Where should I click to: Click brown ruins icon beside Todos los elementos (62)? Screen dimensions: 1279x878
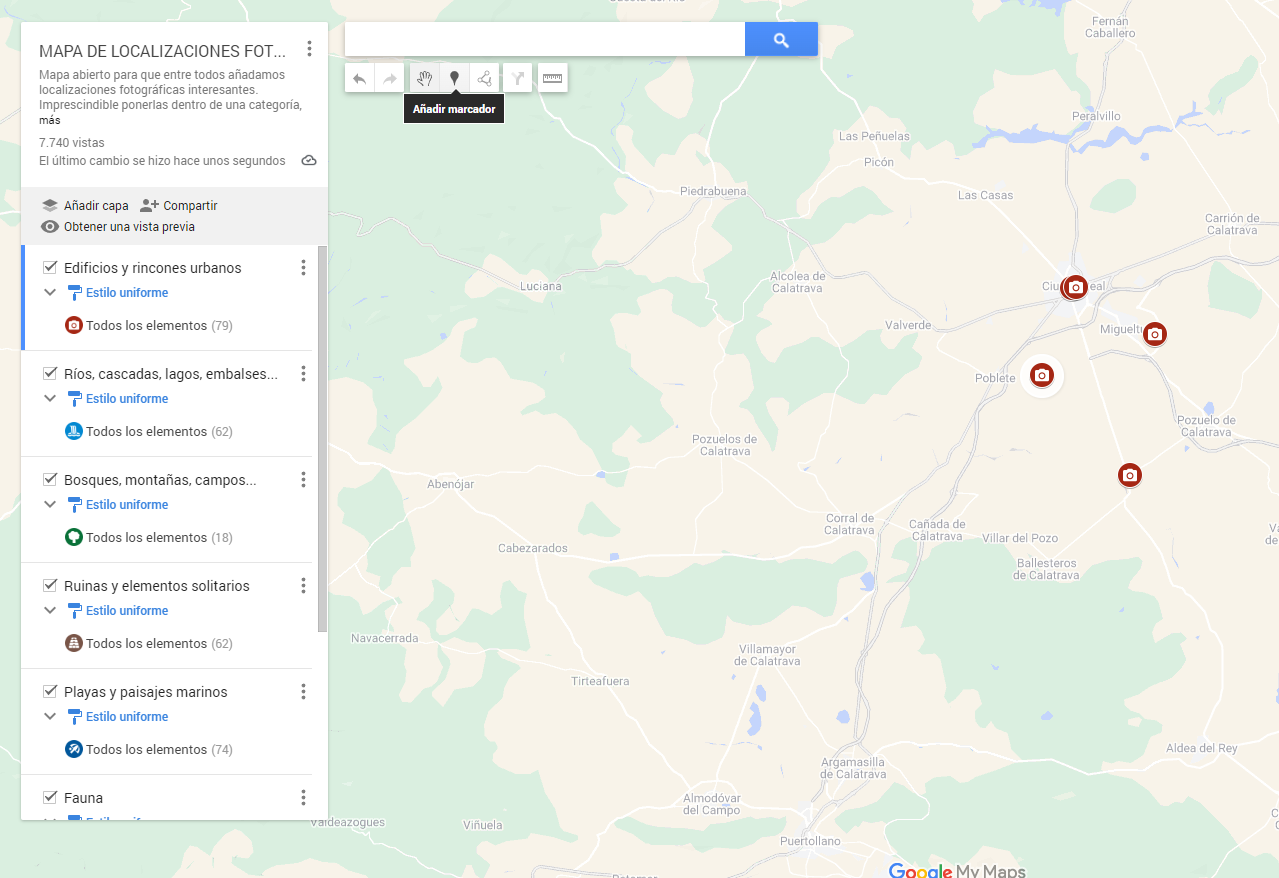coord(73,643)
